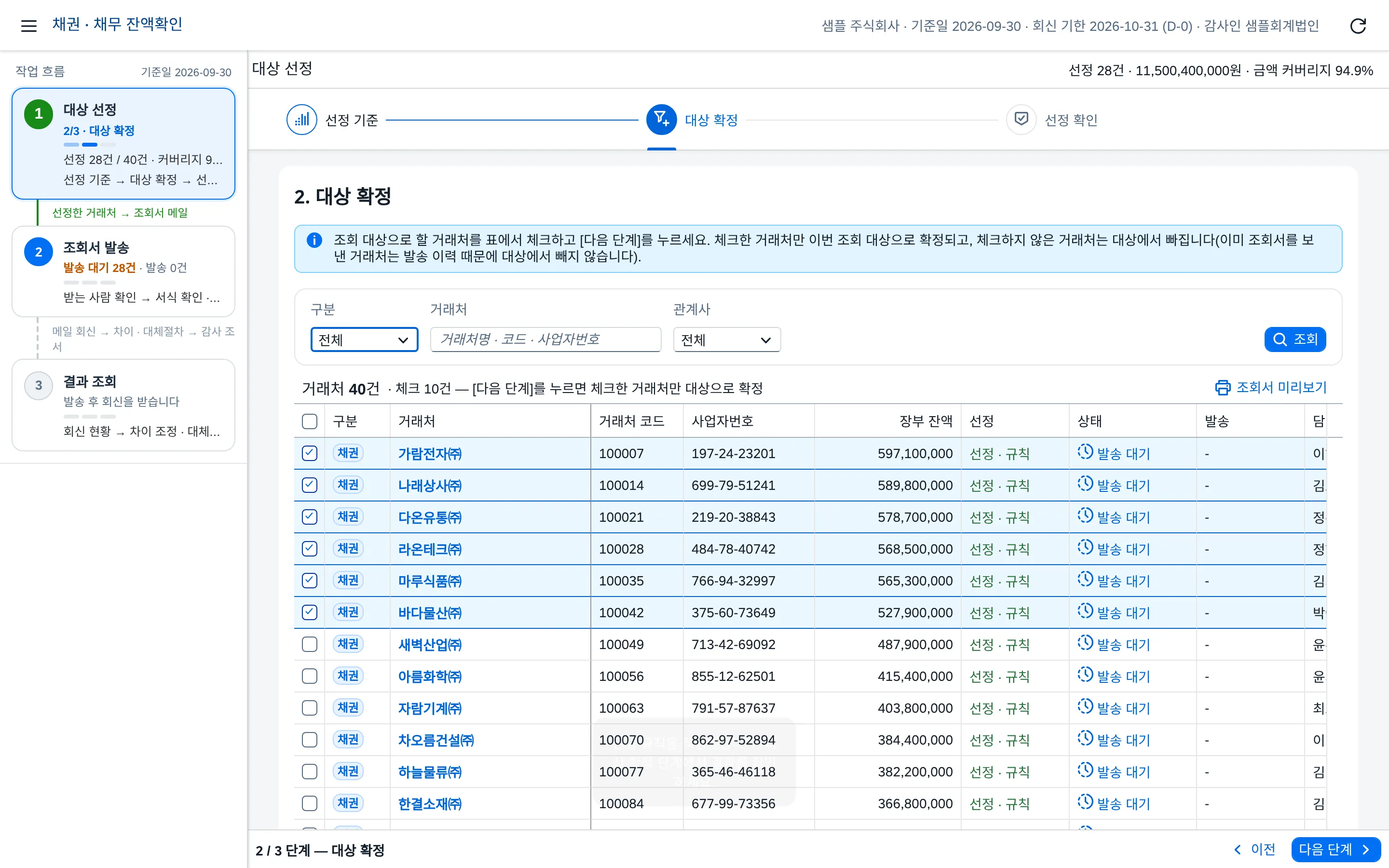
Task: Open the hamburger navigation menu
Action: [29, 25]
